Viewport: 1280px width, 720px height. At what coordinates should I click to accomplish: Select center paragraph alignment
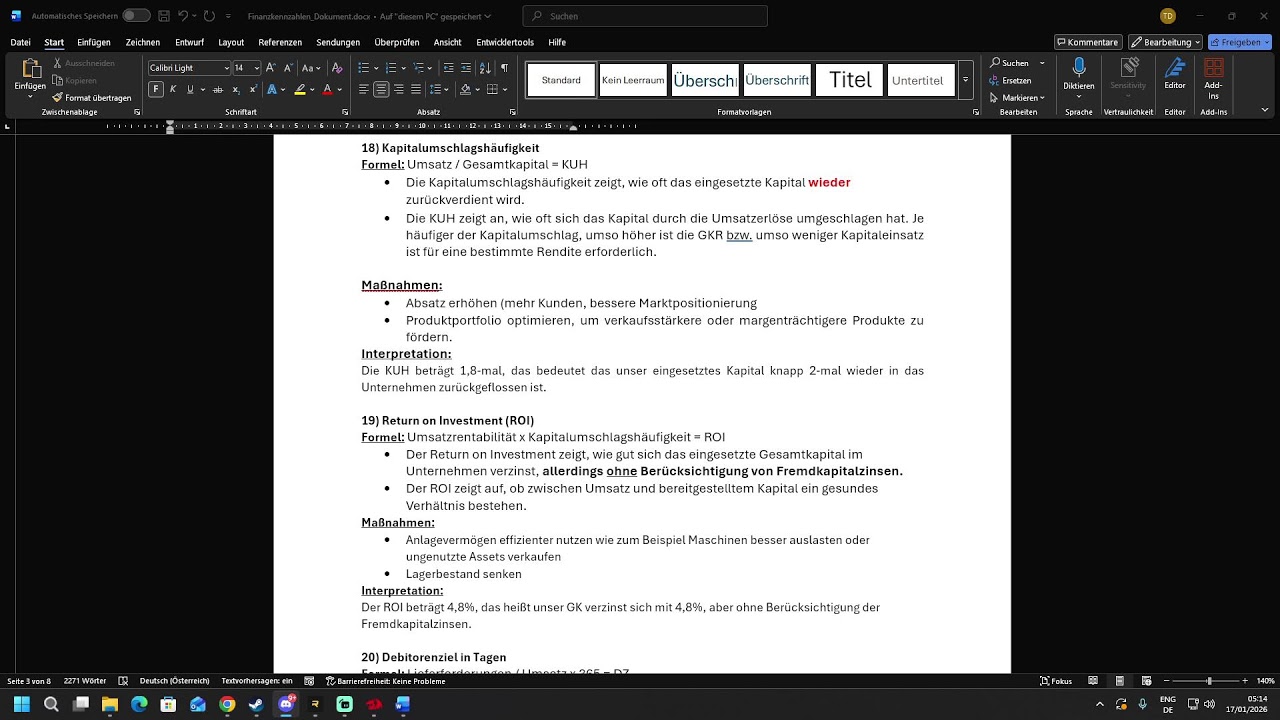tap(381, 90)
